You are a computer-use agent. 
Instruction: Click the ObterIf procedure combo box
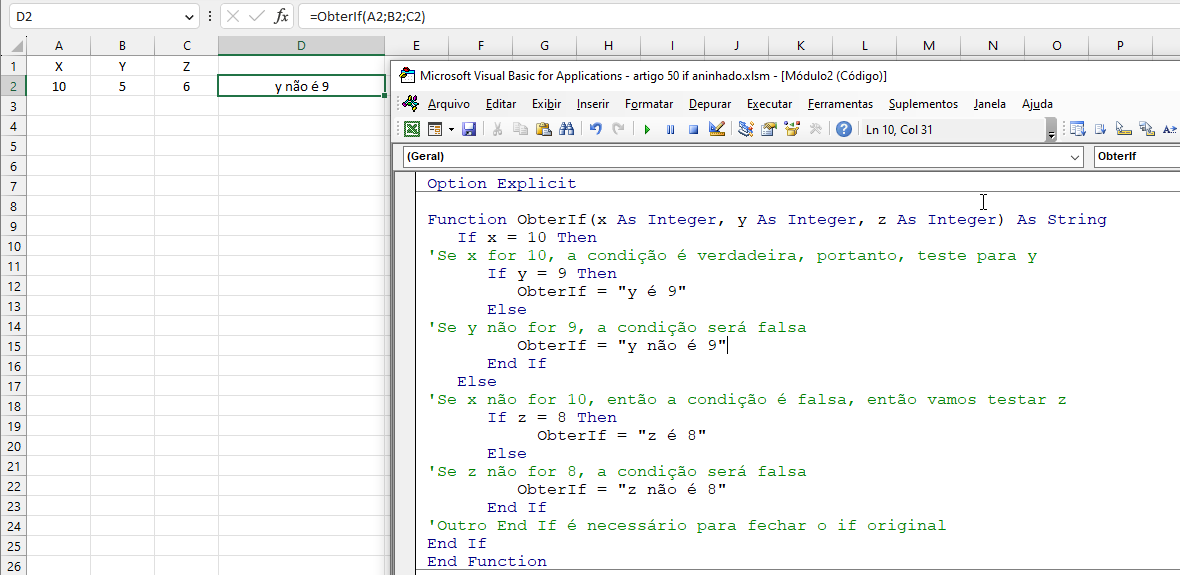[x=1136, y=157]
